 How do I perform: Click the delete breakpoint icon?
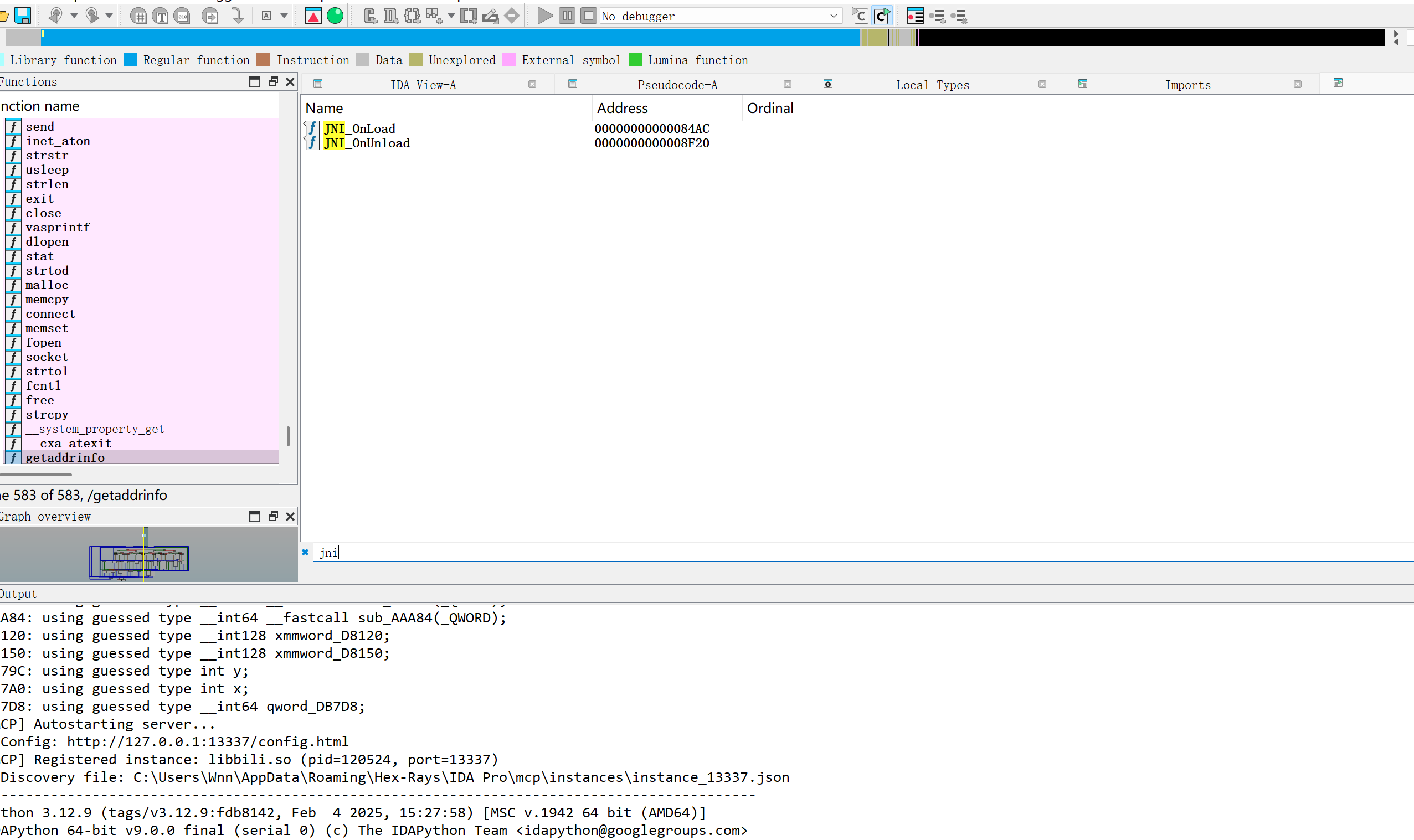pos(959,17)
